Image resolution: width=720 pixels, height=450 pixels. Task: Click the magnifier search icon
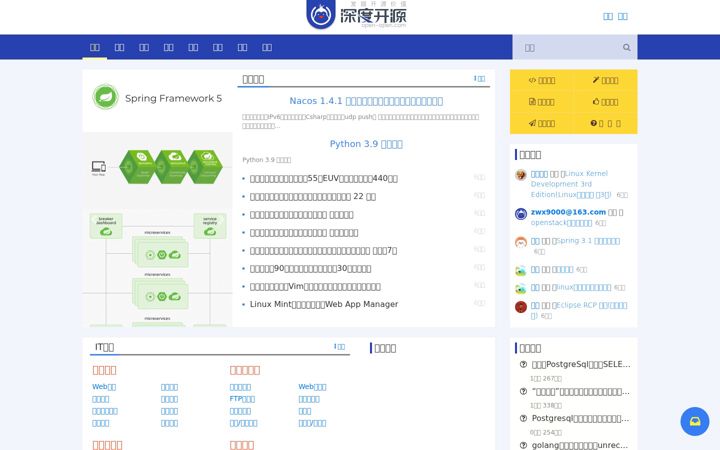pos(626,47)
